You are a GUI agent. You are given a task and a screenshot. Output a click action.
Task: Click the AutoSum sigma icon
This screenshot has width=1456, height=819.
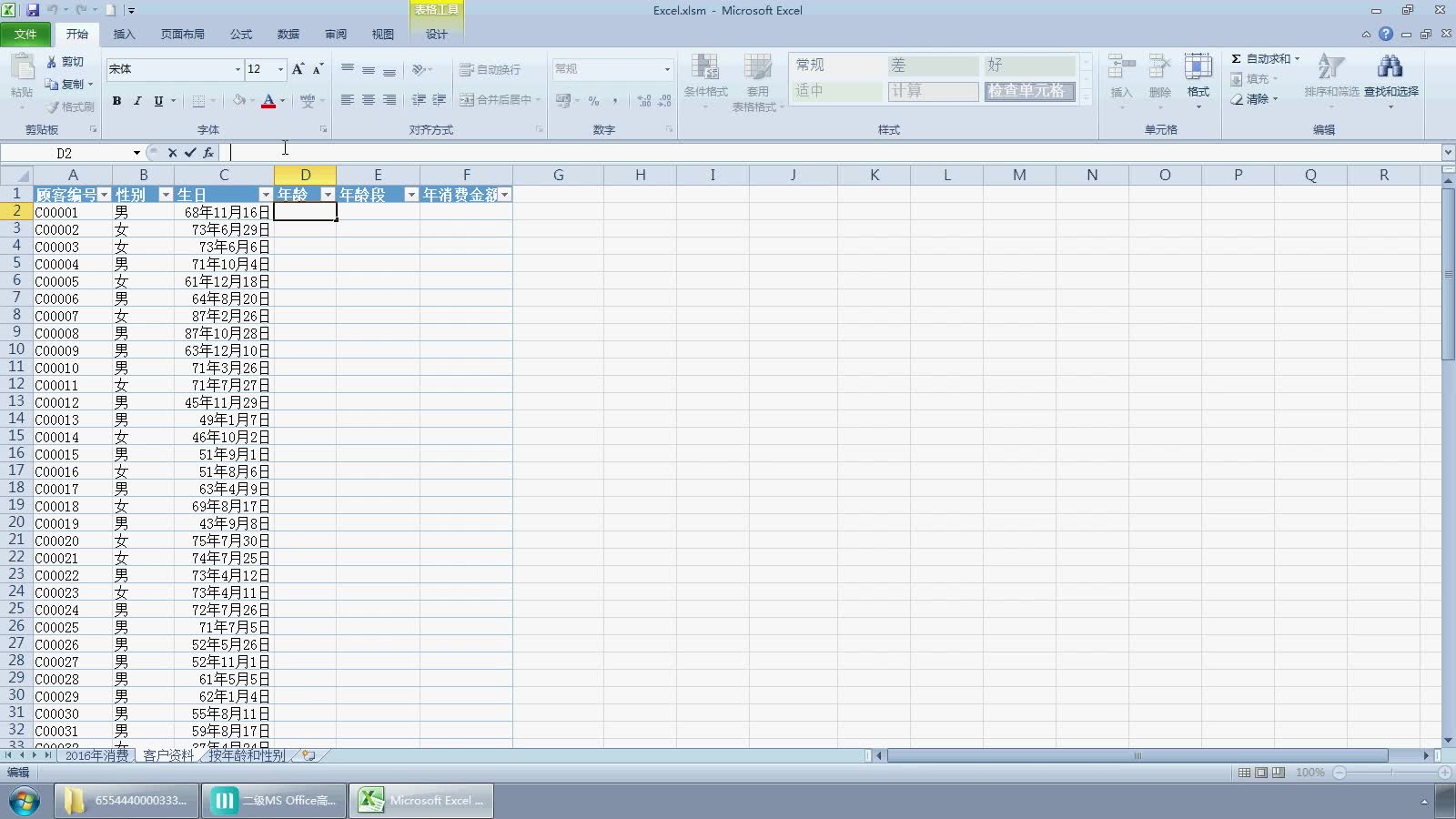tap(1236, 59)
